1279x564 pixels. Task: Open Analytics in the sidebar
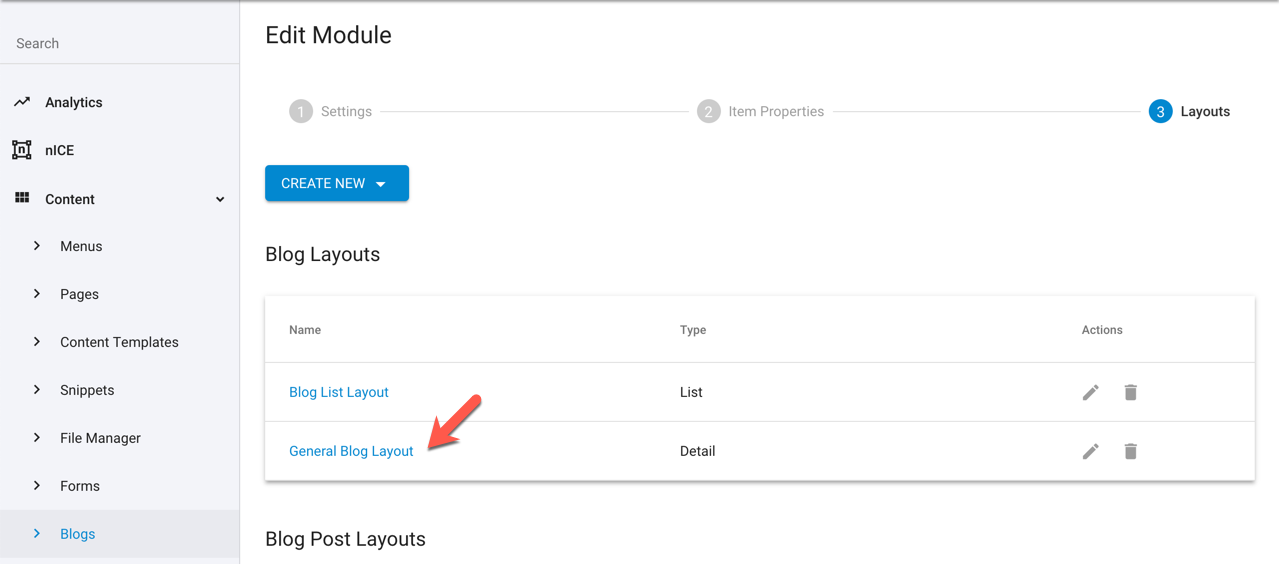click(x=74, y=102)
